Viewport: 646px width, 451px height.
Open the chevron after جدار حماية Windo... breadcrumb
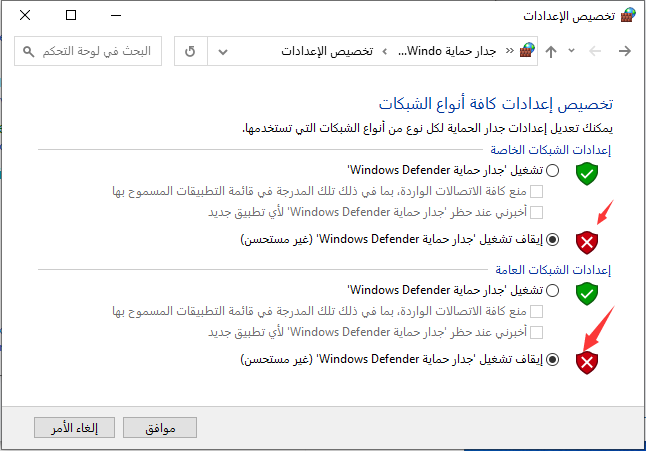click(385, 51)
